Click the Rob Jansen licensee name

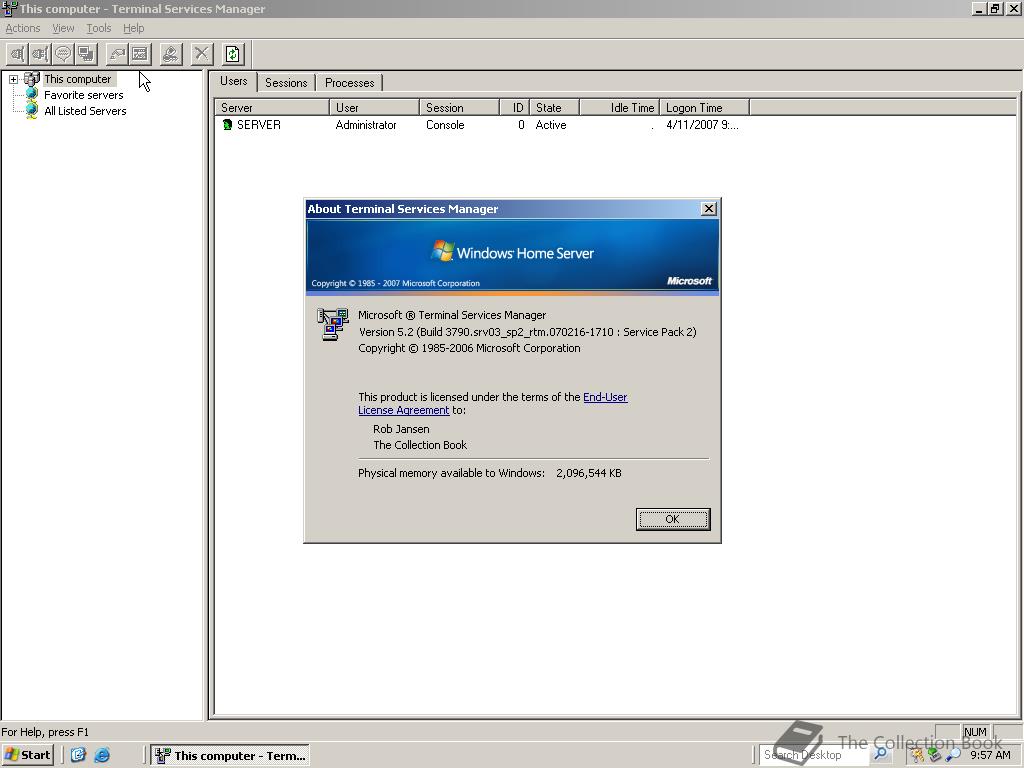(x=401, y=429)
